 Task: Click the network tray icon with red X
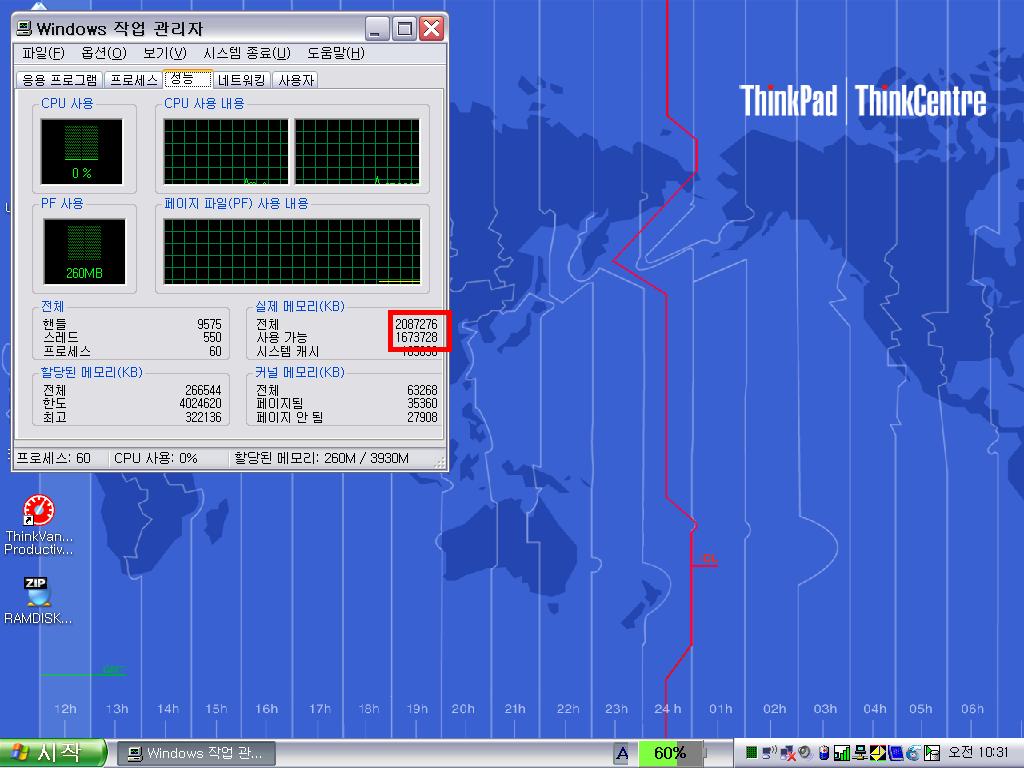click(788, 753)
